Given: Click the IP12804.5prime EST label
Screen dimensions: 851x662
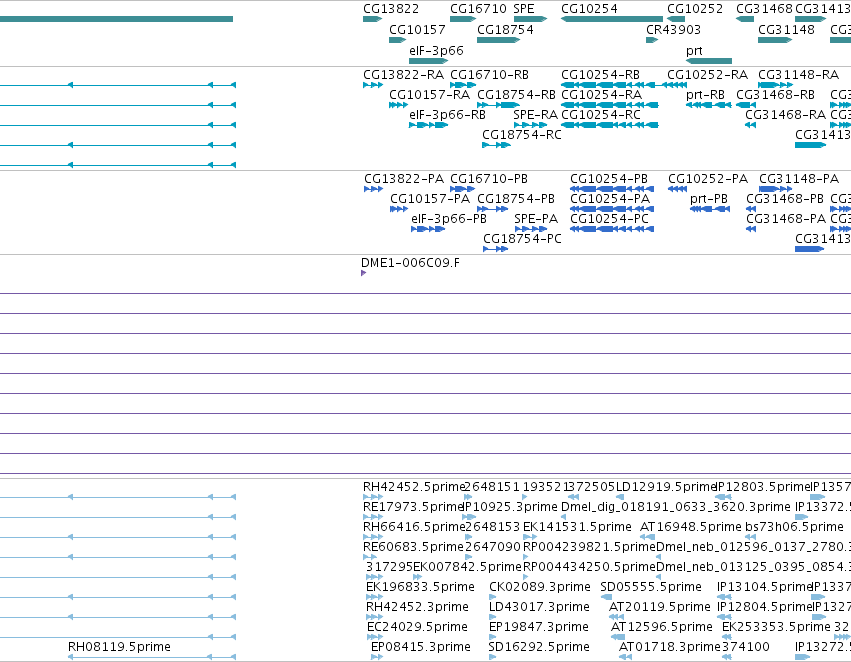Looking at the screenshot, I should [x=764, y=607].
